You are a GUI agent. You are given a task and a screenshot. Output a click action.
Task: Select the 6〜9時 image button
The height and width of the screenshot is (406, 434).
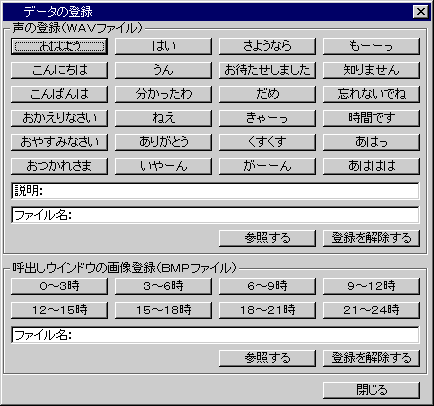click(x=267, y=286)
